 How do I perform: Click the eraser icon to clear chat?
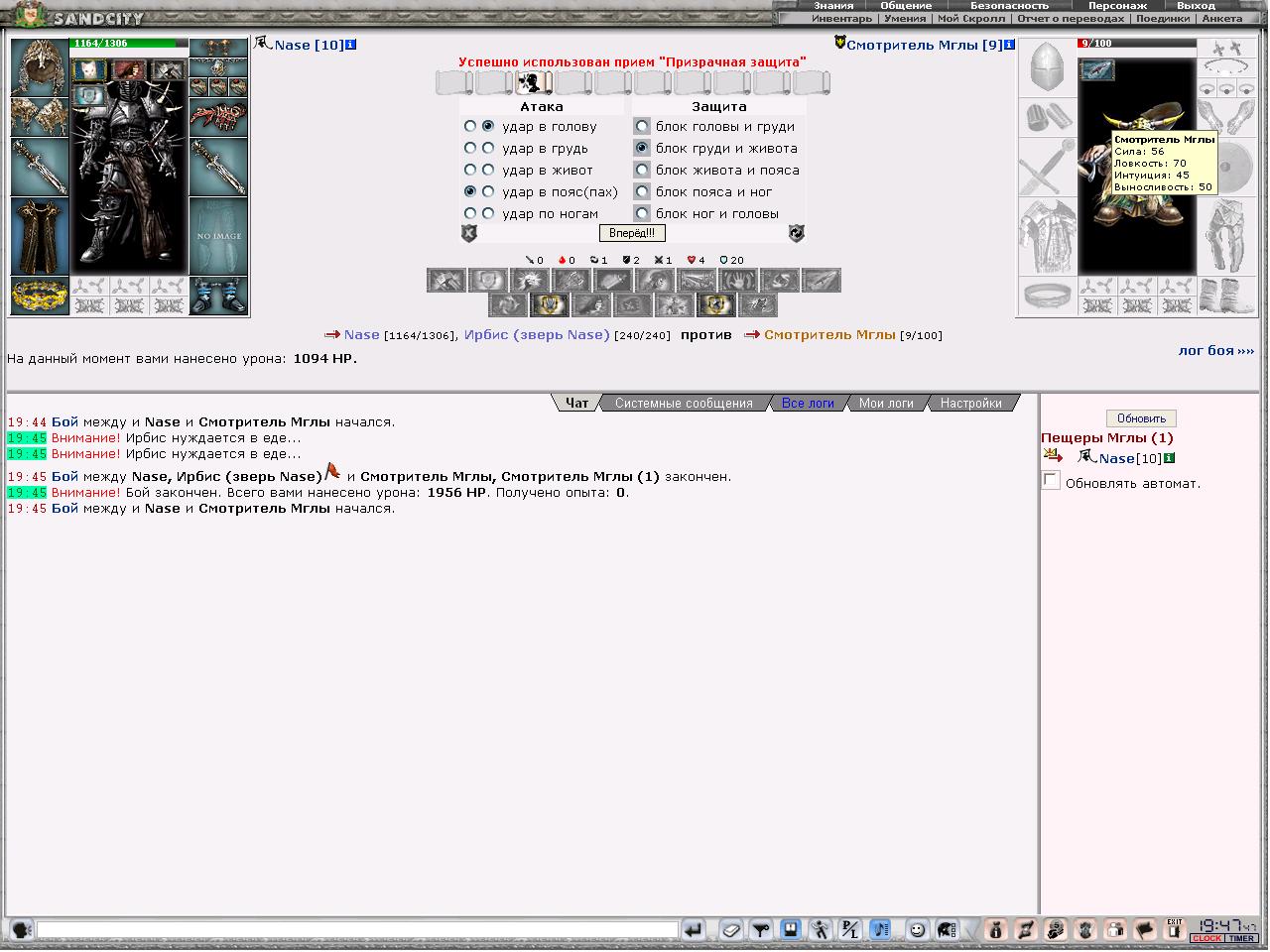731,929
